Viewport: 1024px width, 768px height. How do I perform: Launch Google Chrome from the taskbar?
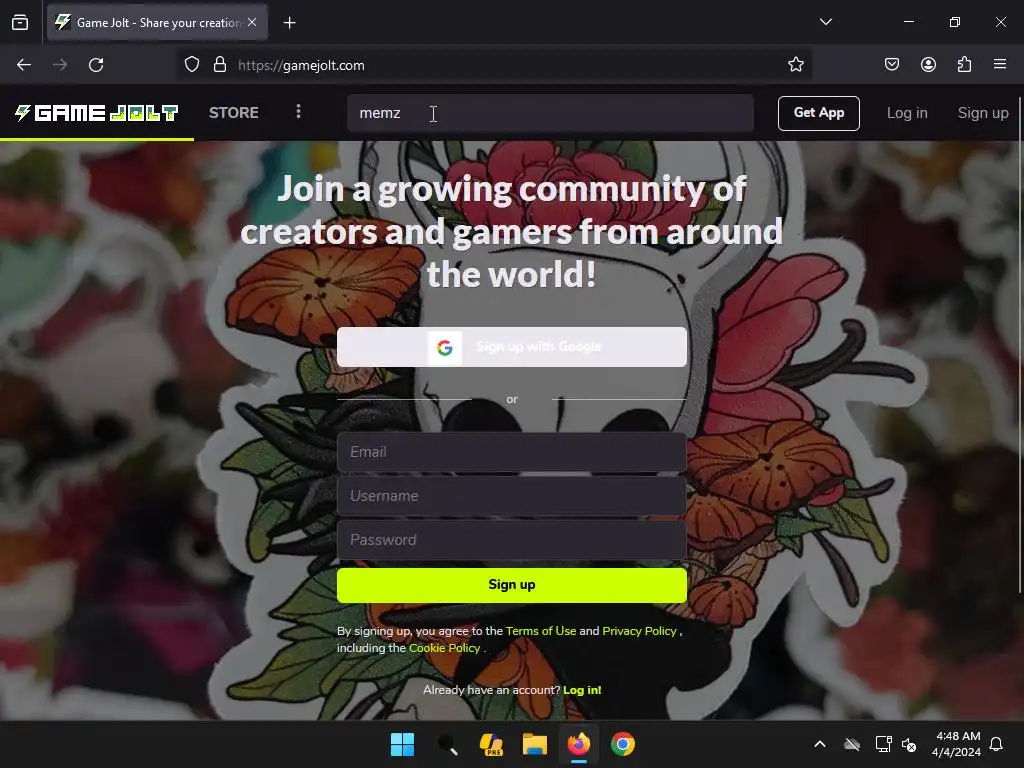623,744
